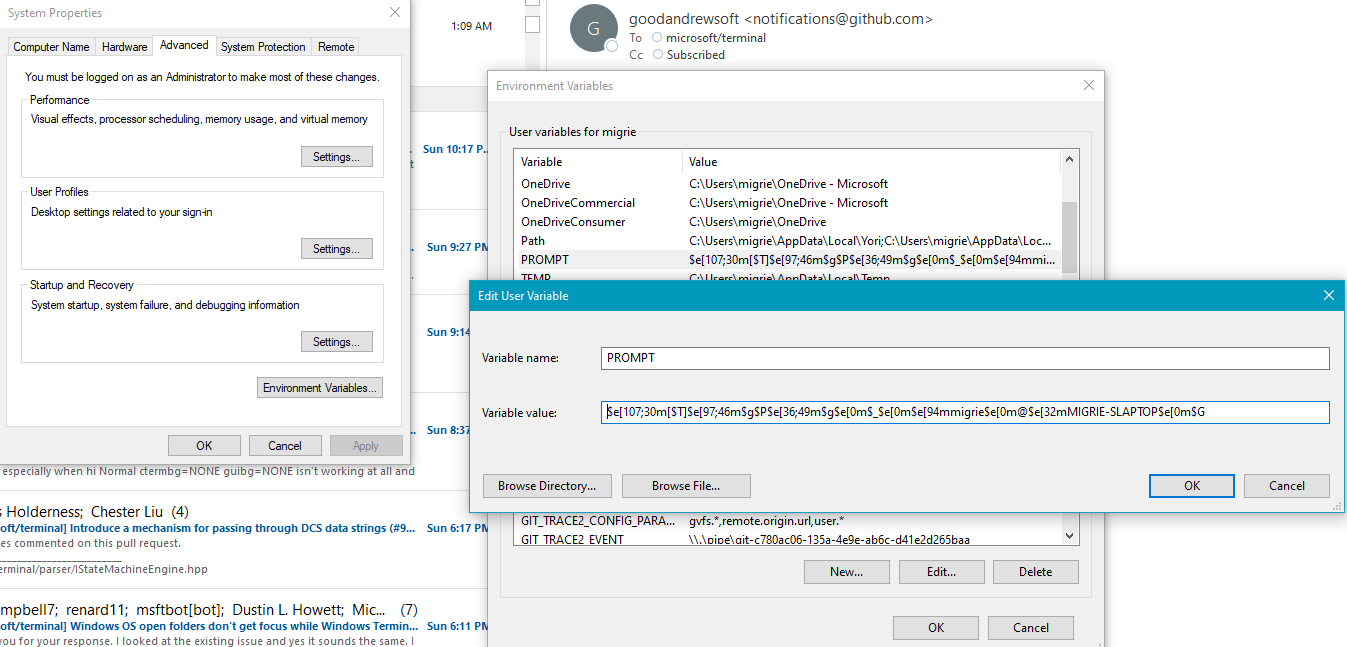Click the sender avatar G icon
1347x647 pixels.
pos(593,29)
